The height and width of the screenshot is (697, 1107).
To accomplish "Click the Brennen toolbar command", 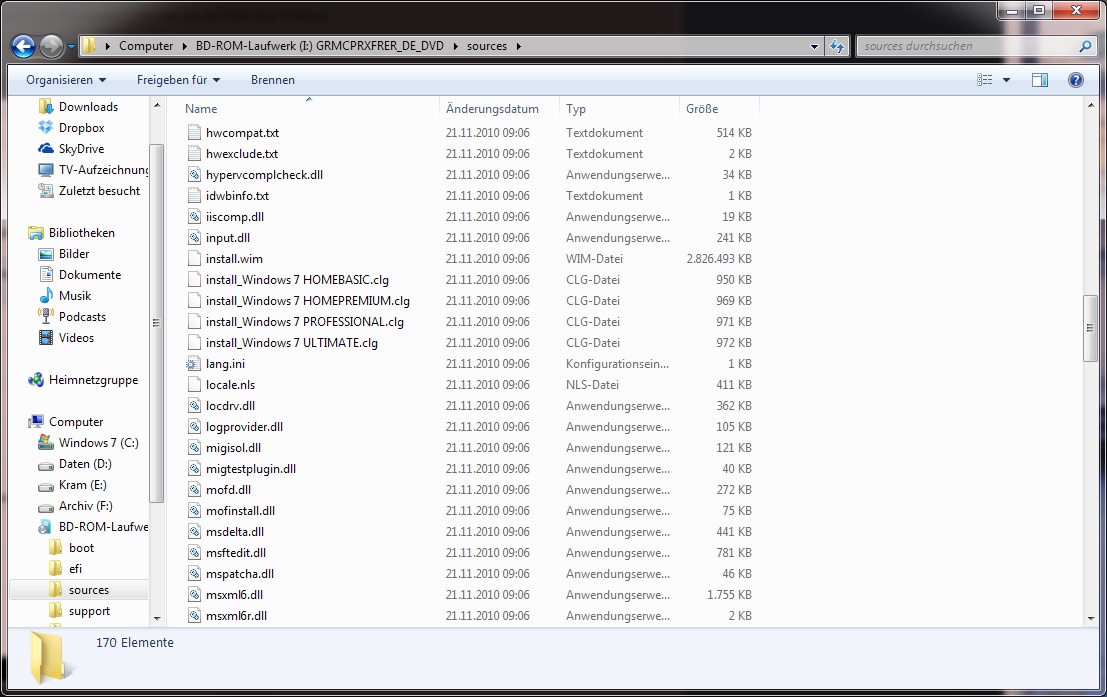I will [273, 80].
